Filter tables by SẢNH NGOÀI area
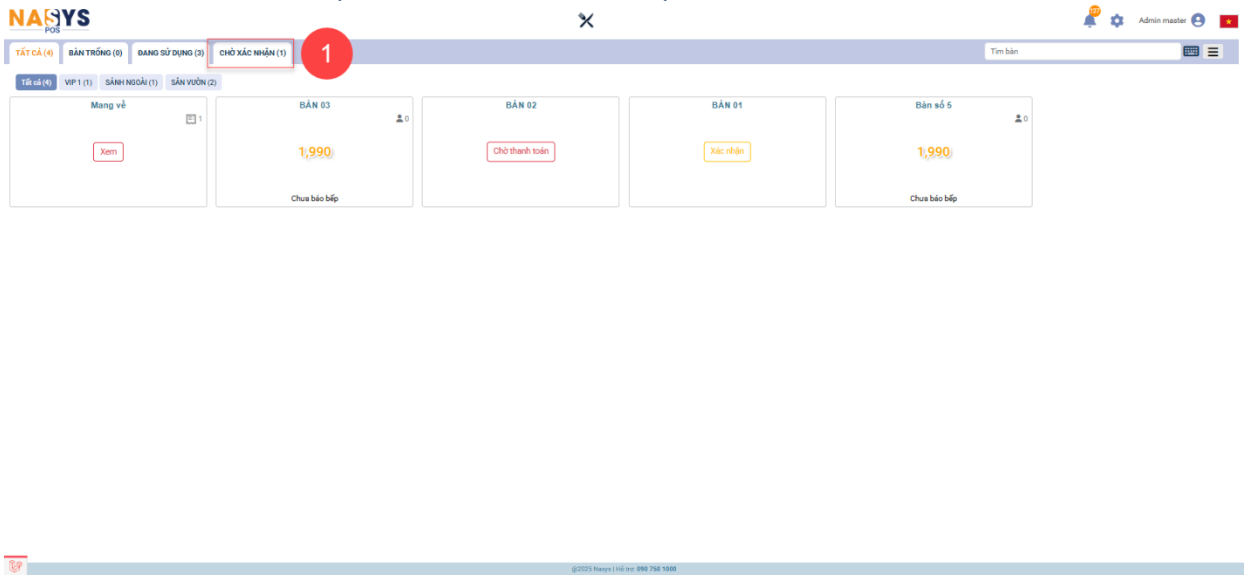Viewport: 1256px width, 580px height. tap(131, 83)
